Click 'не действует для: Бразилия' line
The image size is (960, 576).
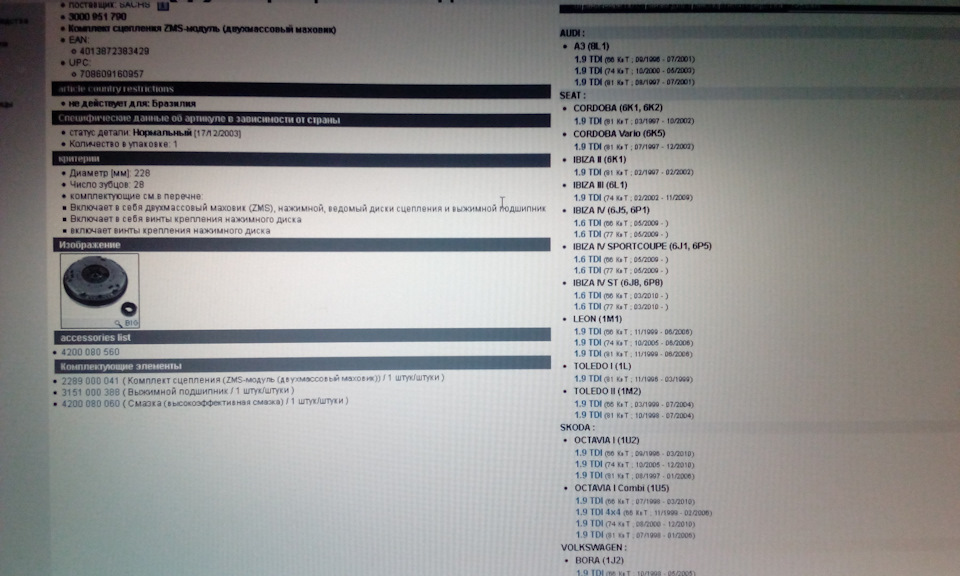pos(132,104)
